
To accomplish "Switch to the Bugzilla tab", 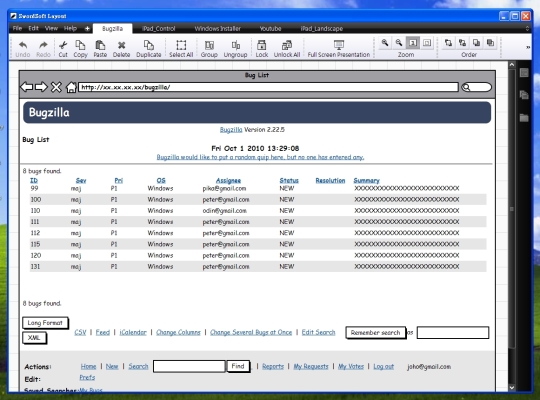I will point(112,29).
